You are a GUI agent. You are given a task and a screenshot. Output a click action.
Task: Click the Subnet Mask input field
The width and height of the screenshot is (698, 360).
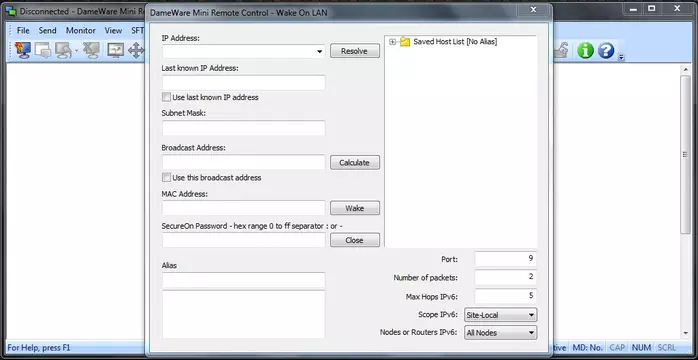point(243,128)
